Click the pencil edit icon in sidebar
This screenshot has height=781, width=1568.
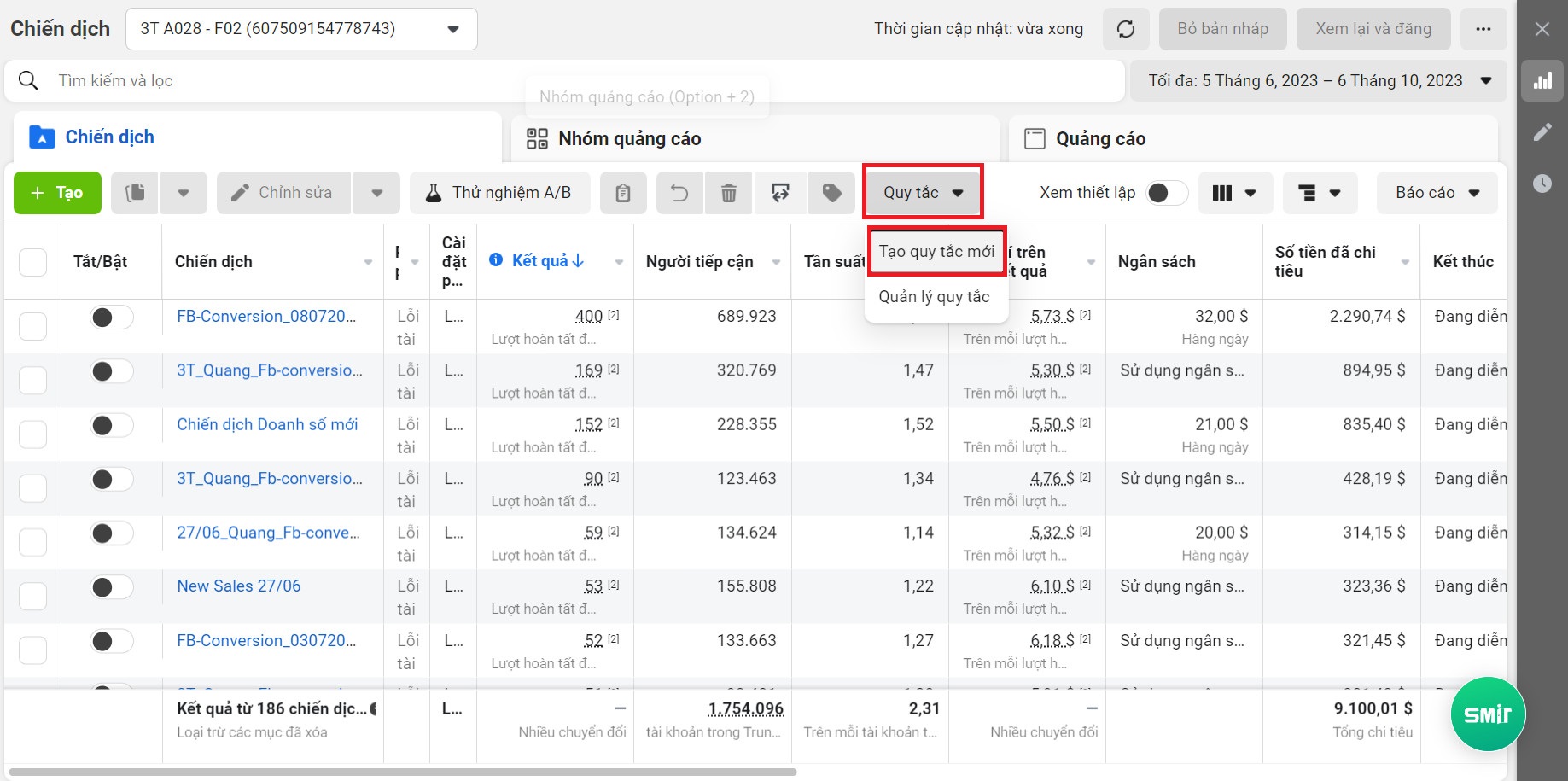[1542, 132]
